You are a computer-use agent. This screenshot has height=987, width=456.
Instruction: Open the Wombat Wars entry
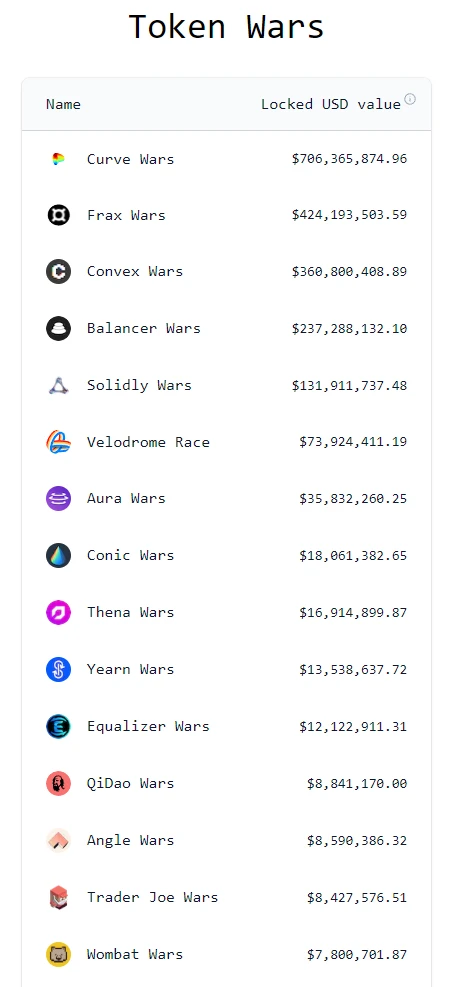(135, 954)
